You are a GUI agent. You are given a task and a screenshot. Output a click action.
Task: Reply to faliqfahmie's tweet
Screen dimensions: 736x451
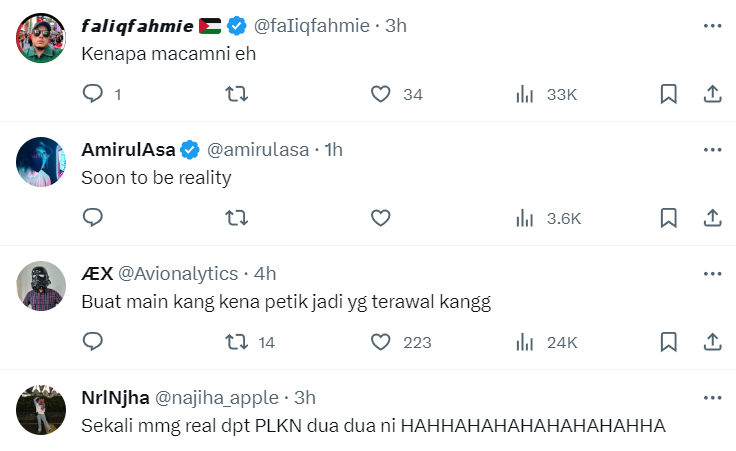[x=93, y=94]
